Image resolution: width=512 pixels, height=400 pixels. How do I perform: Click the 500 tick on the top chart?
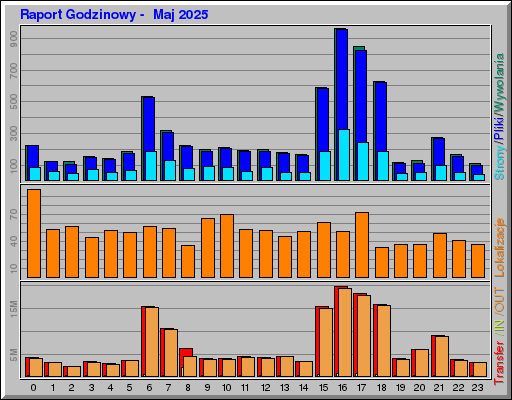(x=14, y=102)
